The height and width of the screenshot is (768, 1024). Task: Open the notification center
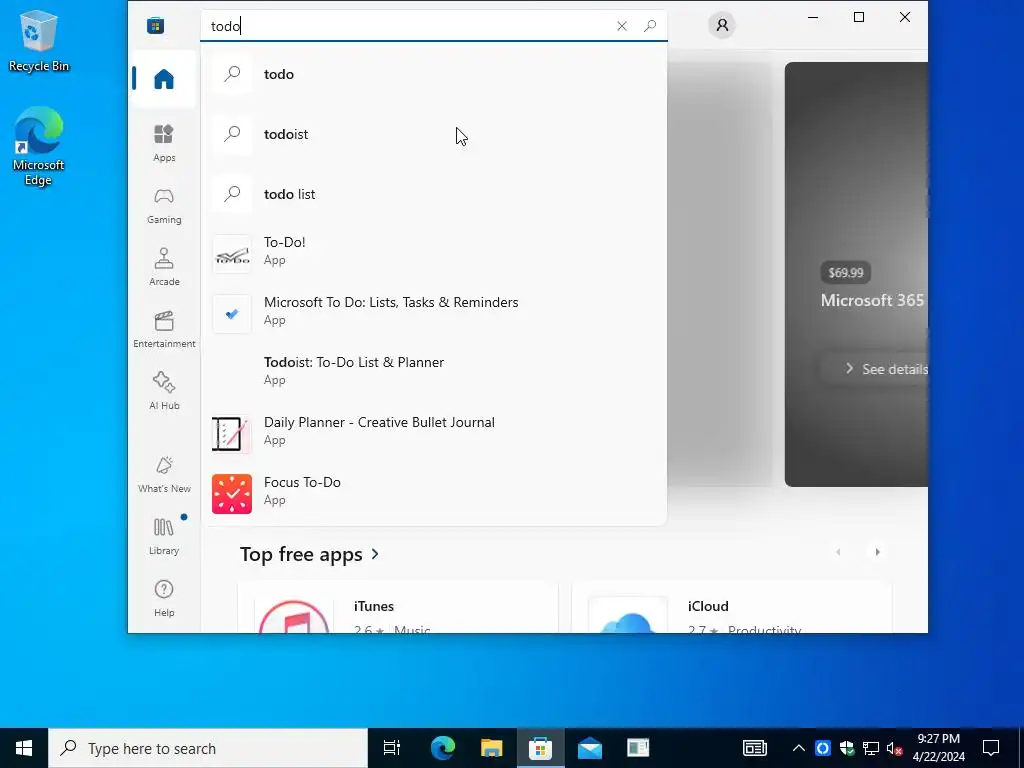pyautogui.click(x=991, y=748)
